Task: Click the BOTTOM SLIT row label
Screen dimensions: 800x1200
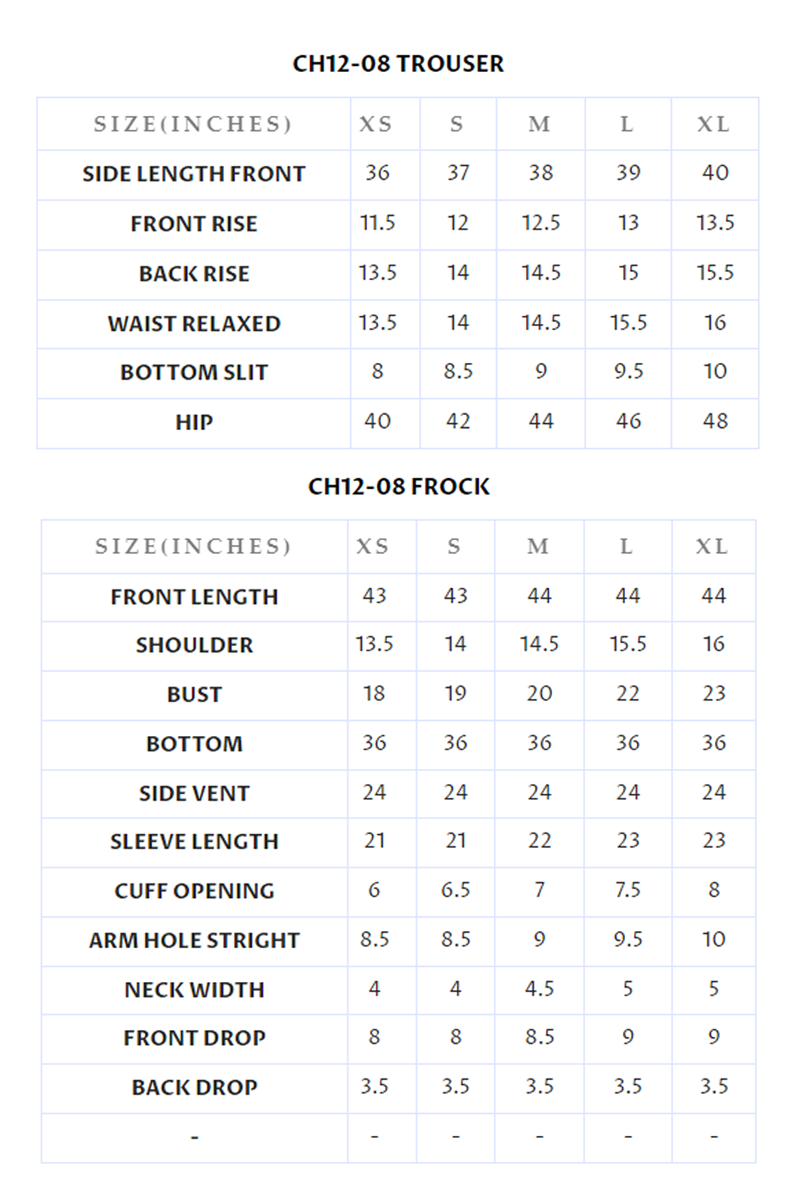Action: [194, 373]
